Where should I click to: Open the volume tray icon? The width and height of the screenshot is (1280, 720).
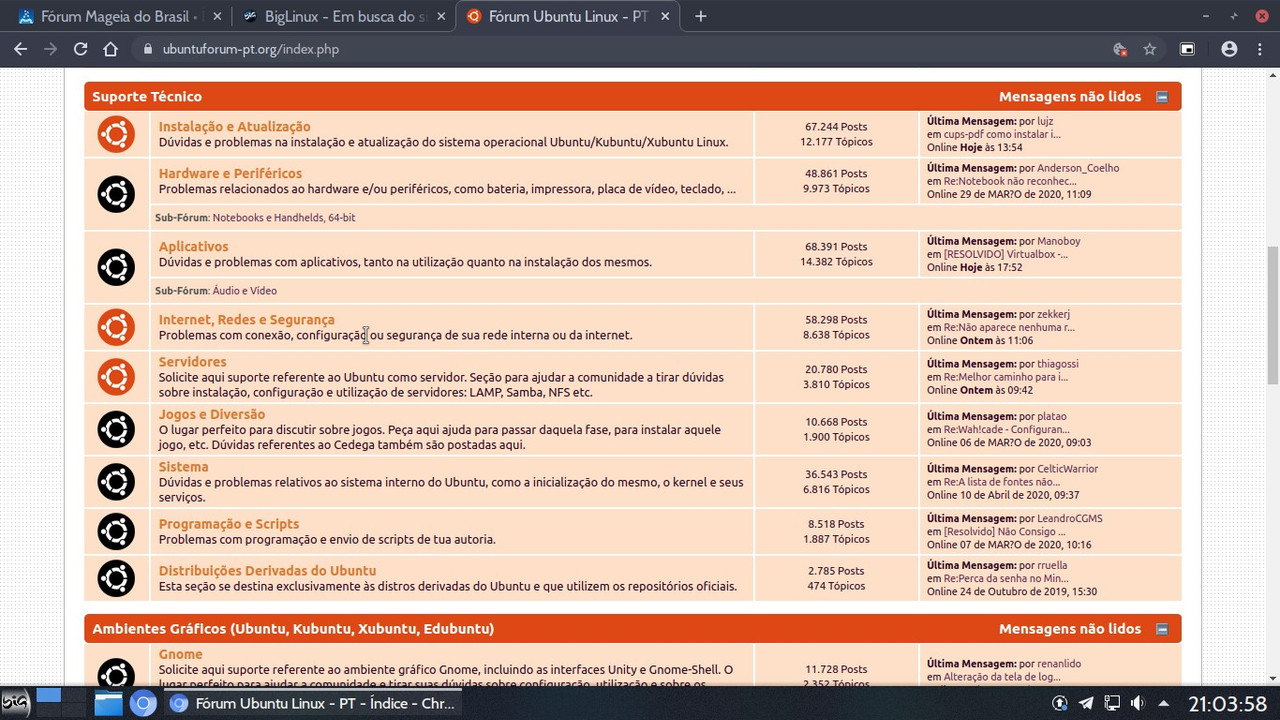(x=1137, y=704)
